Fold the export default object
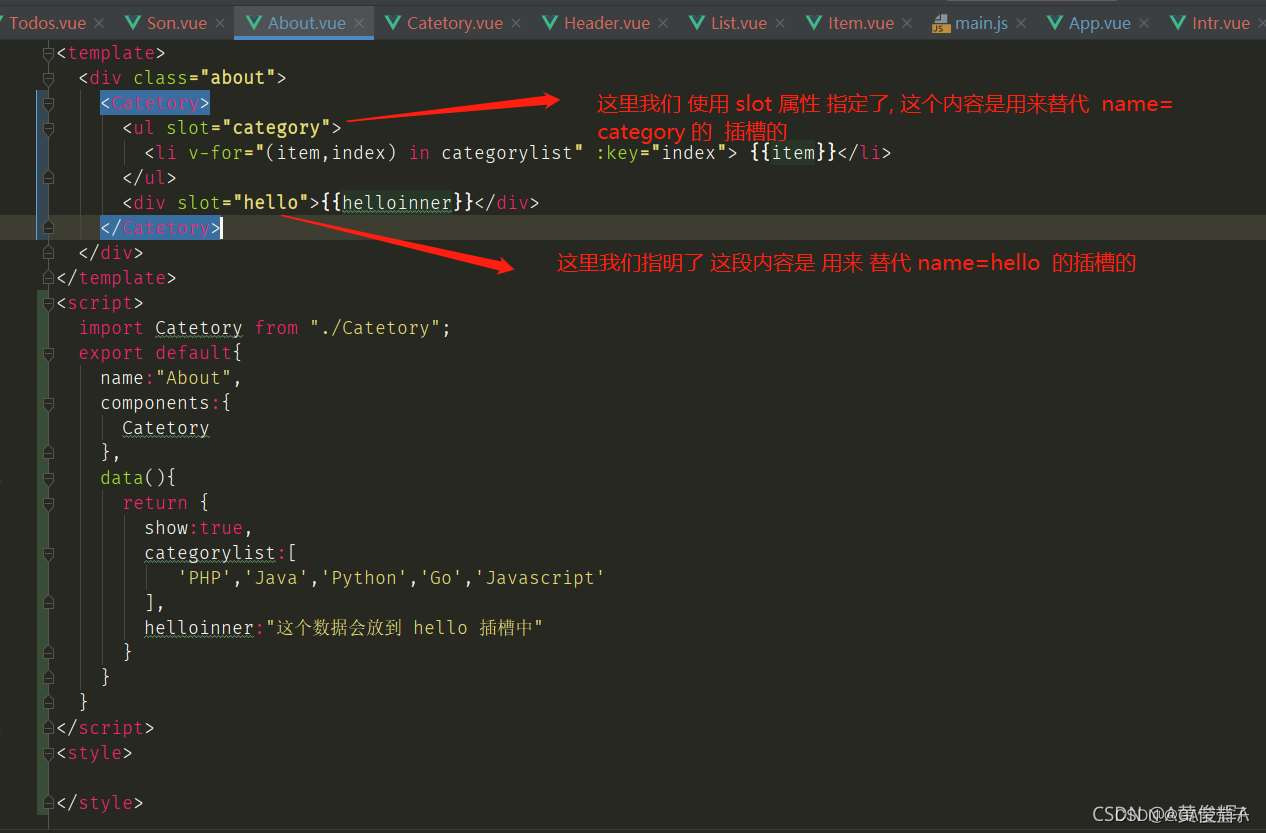The width and height of the screenshot is (1266, 833). pyautogui.click(x=48, y=353)
